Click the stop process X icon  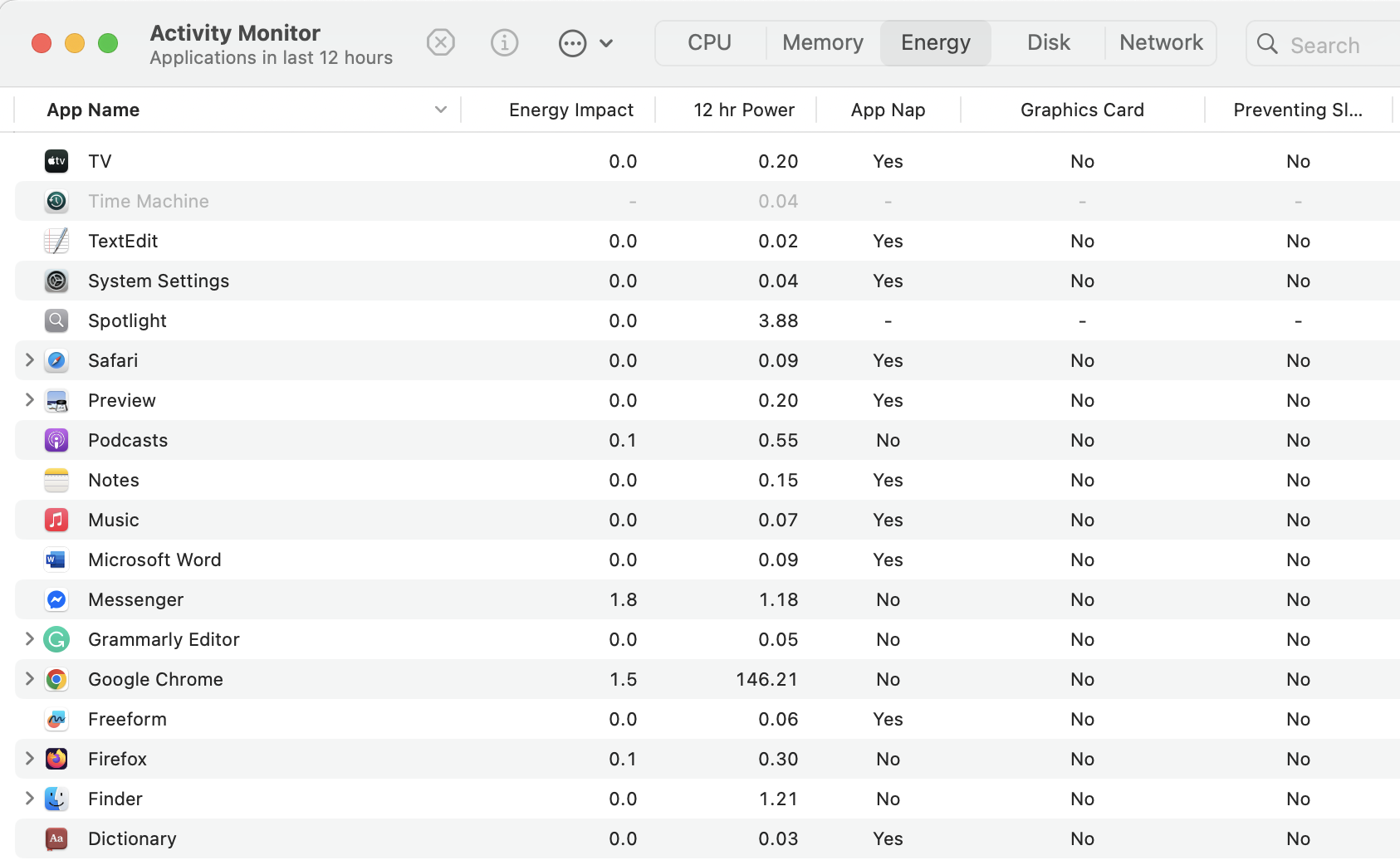click(440, 42)
